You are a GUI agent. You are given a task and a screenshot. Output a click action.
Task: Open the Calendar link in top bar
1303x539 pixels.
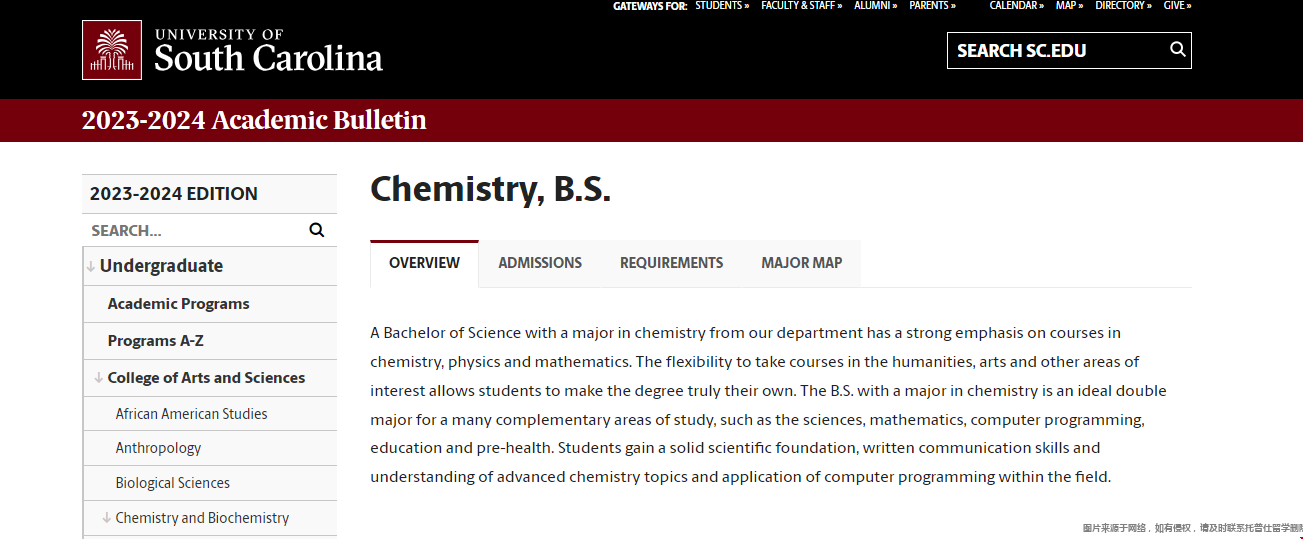pyautogui.click(x=1016, y=6)
